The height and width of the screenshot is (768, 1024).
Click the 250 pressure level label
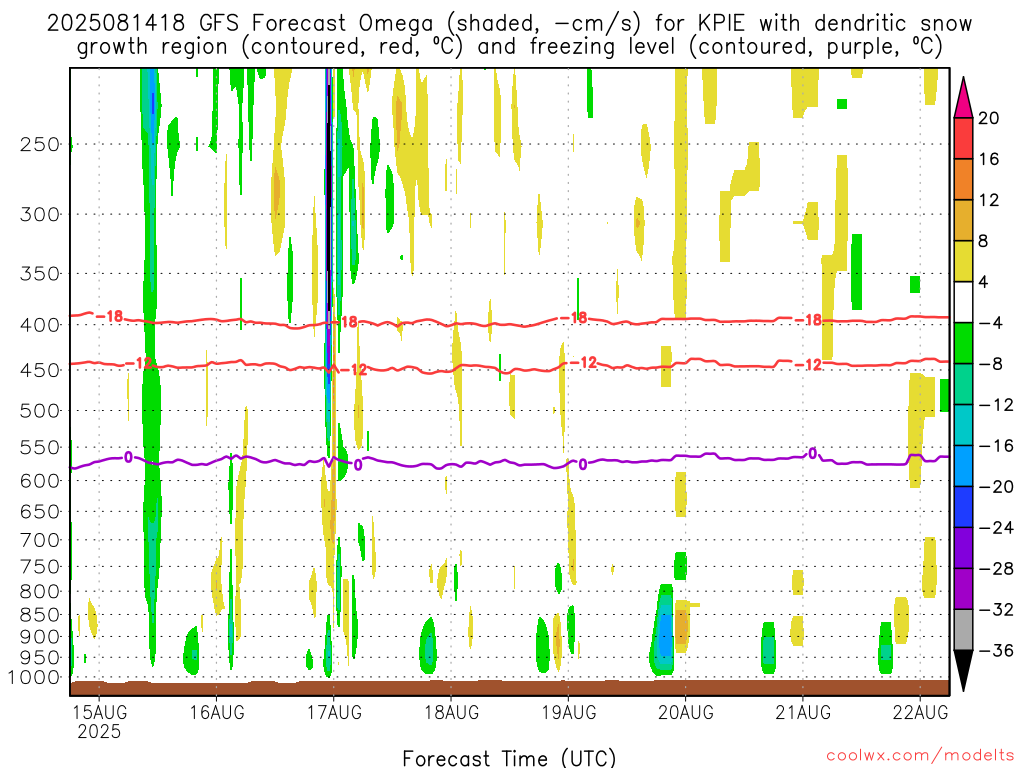tap(40, 144)
